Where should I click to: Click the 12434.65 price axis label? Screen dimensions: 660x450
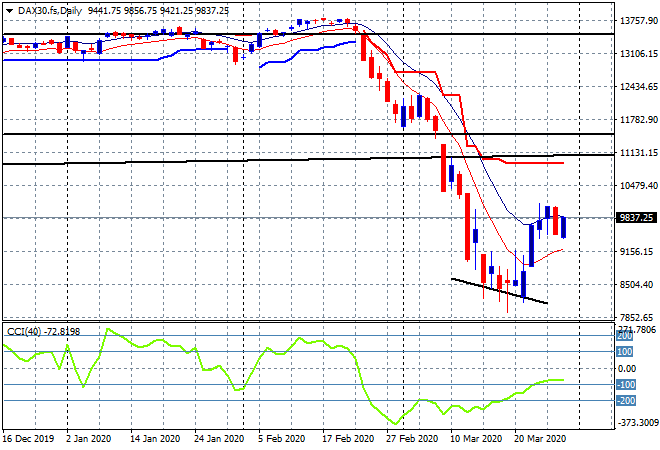click(639, 87)
